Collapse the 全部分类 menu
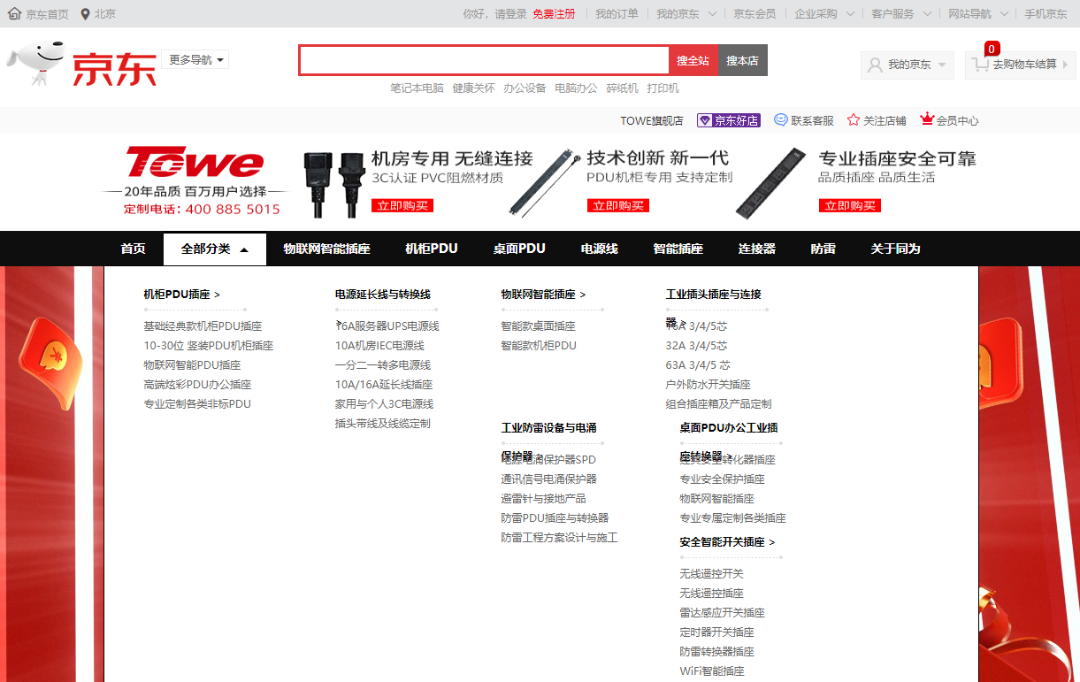1080x682 pixels. [214, 249]
